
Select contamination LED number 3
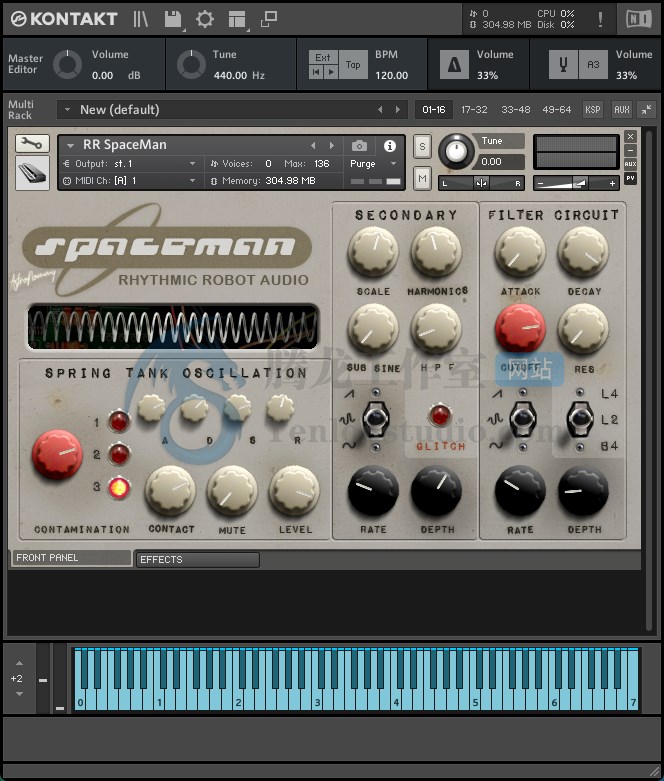tap(119, 487)
